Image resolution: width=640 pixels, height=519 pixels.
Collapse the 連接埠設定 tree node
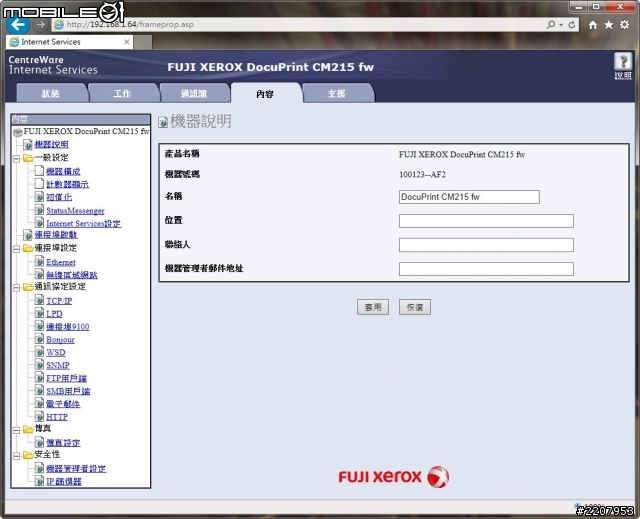click(16, 248)
